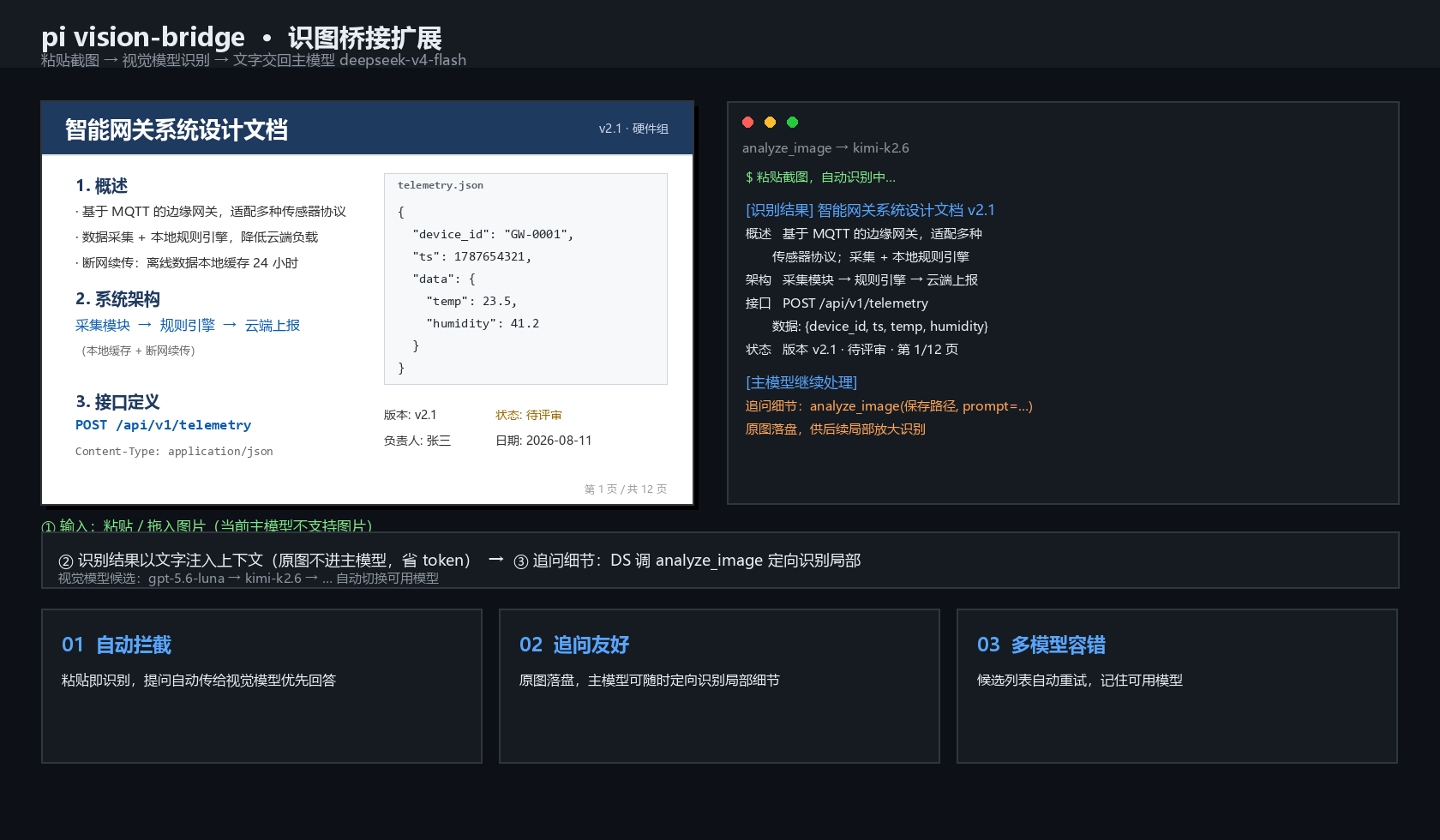1440x840 pixels.
Task: Click the "版本: v2.1" field in the document
Action: coord(410,415)
